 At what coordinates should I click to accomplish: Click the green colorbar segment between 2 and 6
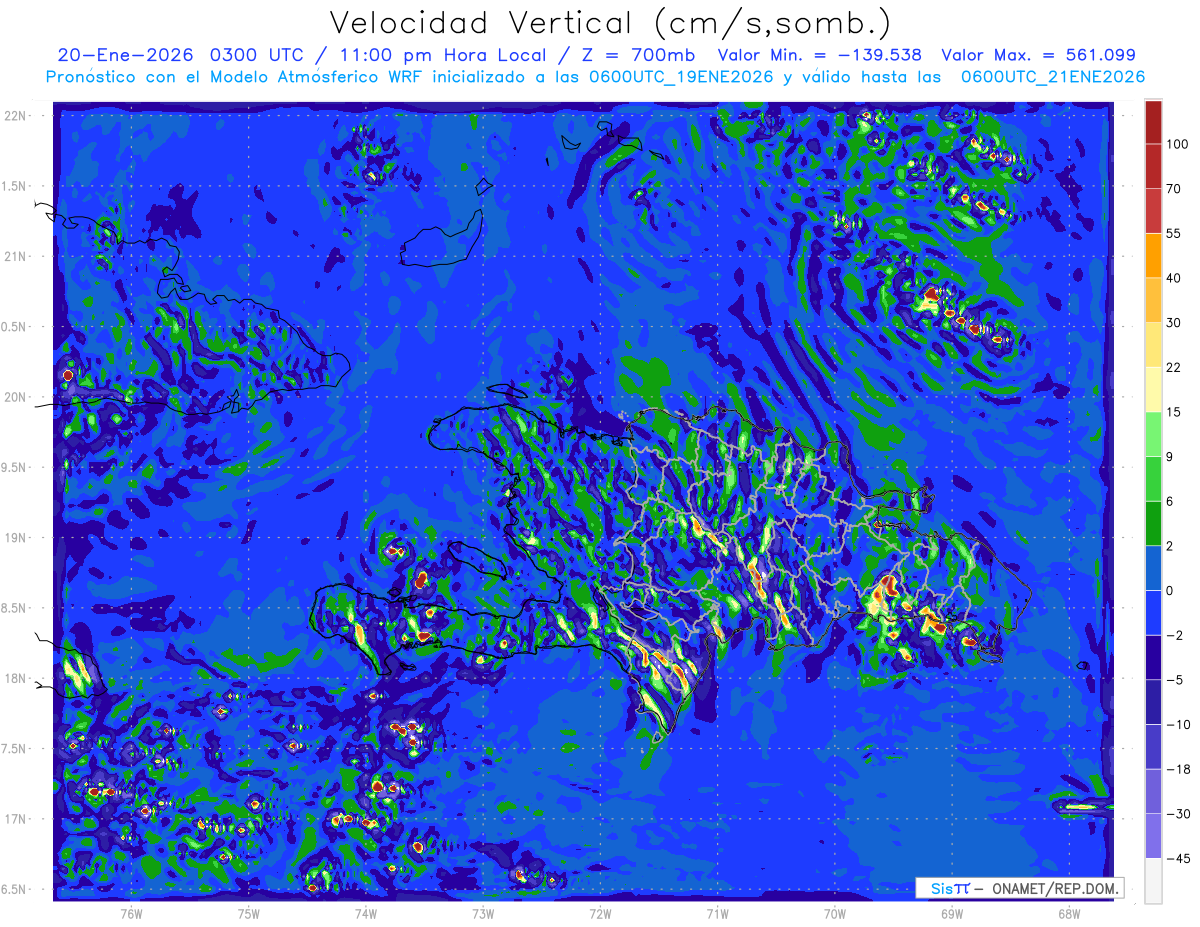point(1153,523)
